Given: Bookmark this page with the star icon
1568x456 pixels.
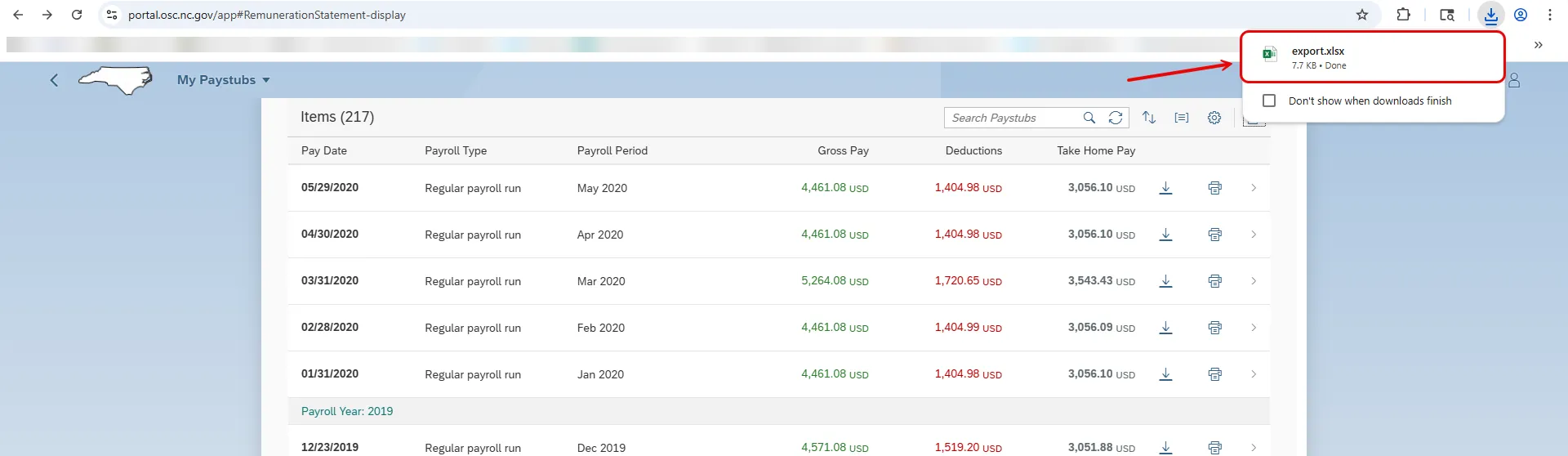Looking at the screenshot, I should coord(1362,15).
